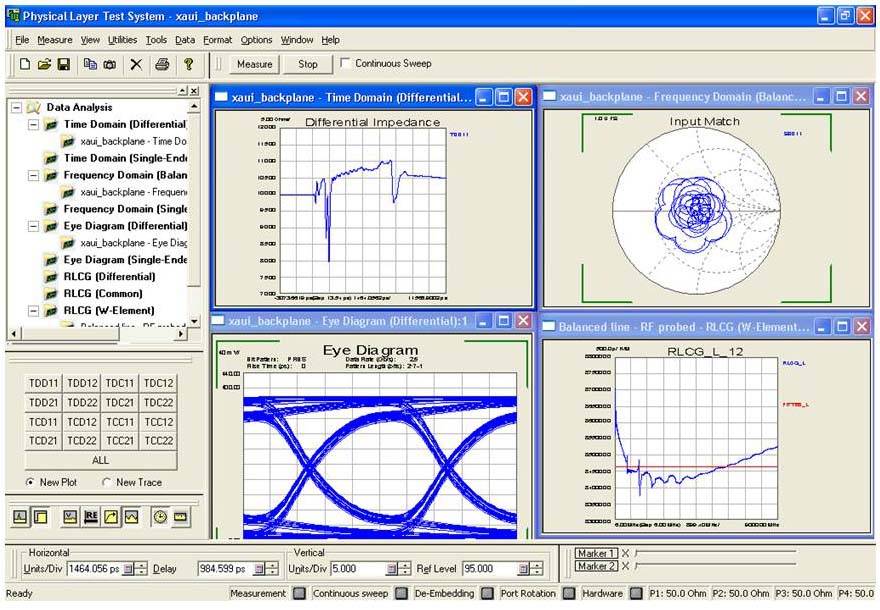Enable the Continuous Sweep checkbox
This screenshot has width=880, height=610.
click(345, 63)
